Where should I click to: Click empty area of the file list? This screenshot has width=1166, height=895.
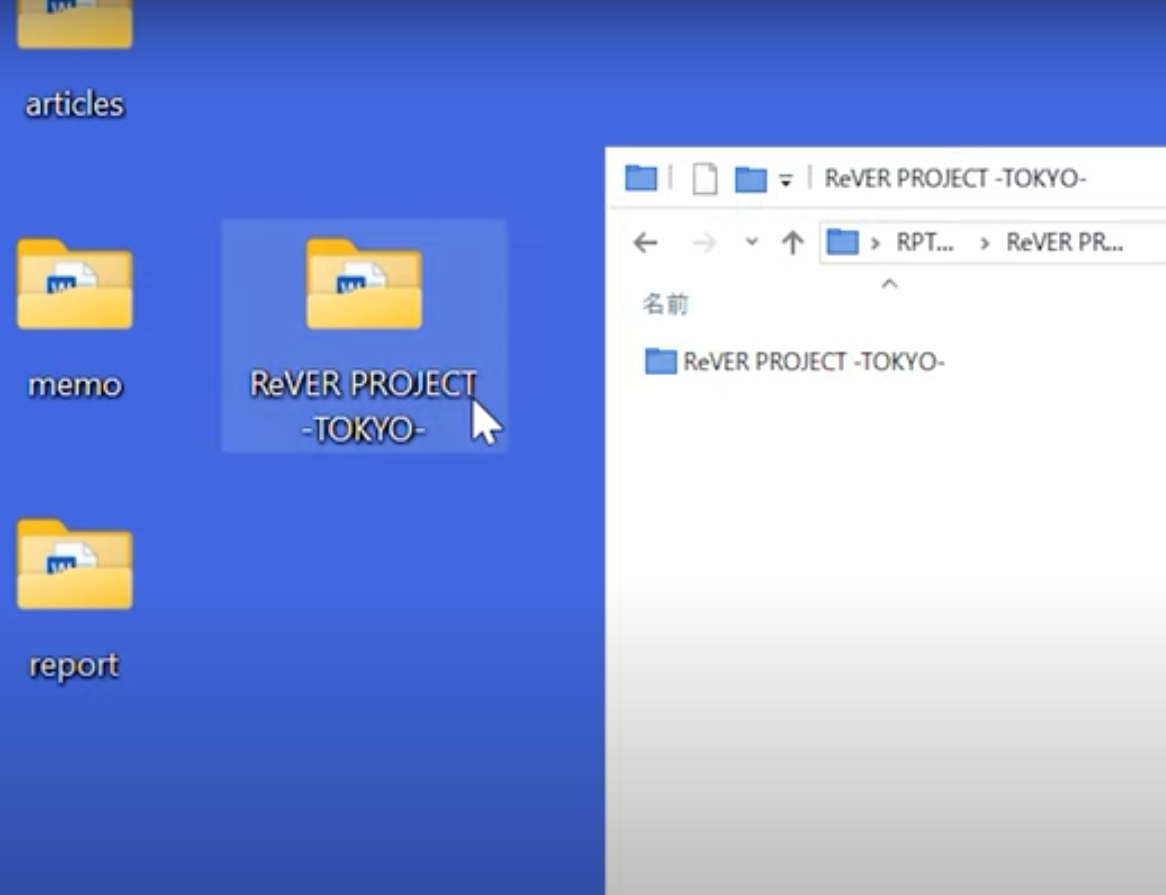pos(885,600)
